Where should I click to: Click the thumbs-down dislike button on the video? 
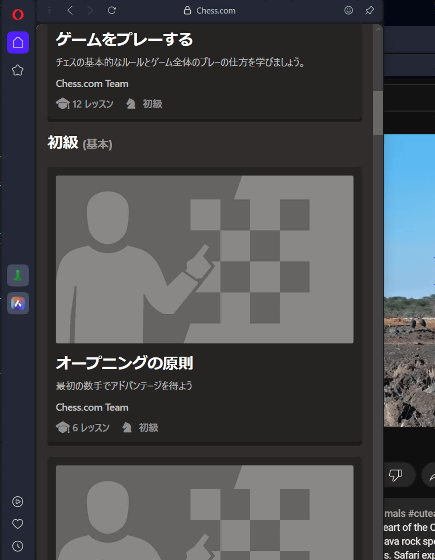click(395, 475)
